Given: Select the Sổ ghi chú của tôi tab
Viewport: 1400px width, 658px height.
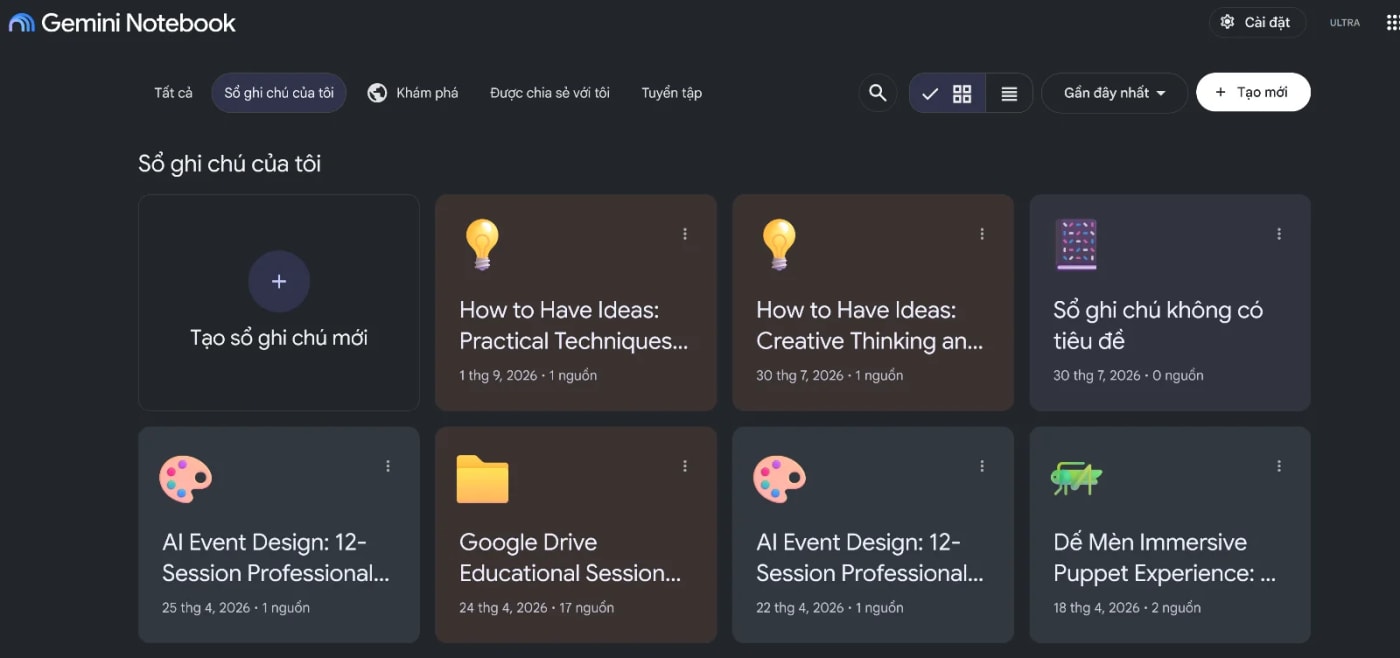Looking at the screenshot, I should (x=279, y=93).
